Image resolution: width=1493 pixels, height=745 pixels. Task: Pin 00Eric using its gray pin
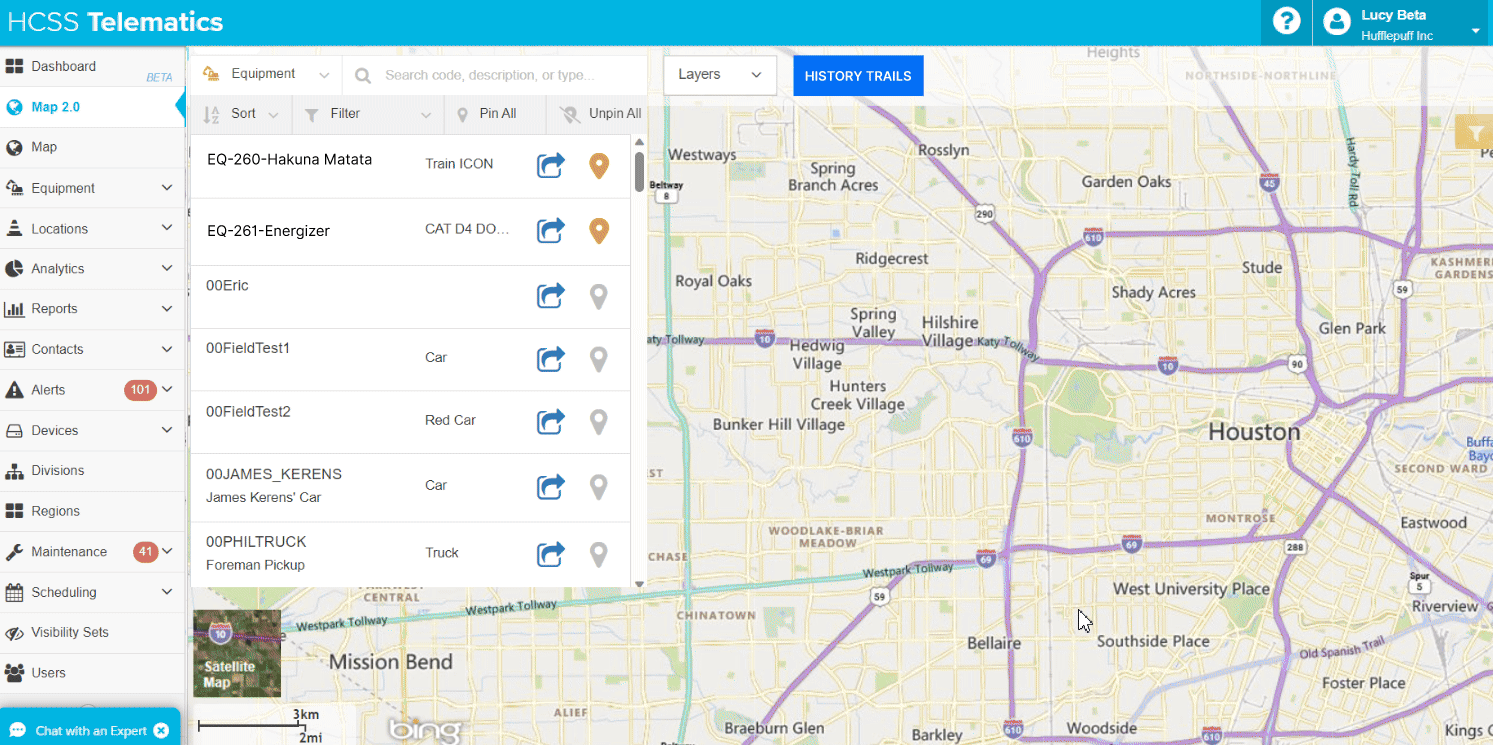[599, 297]
